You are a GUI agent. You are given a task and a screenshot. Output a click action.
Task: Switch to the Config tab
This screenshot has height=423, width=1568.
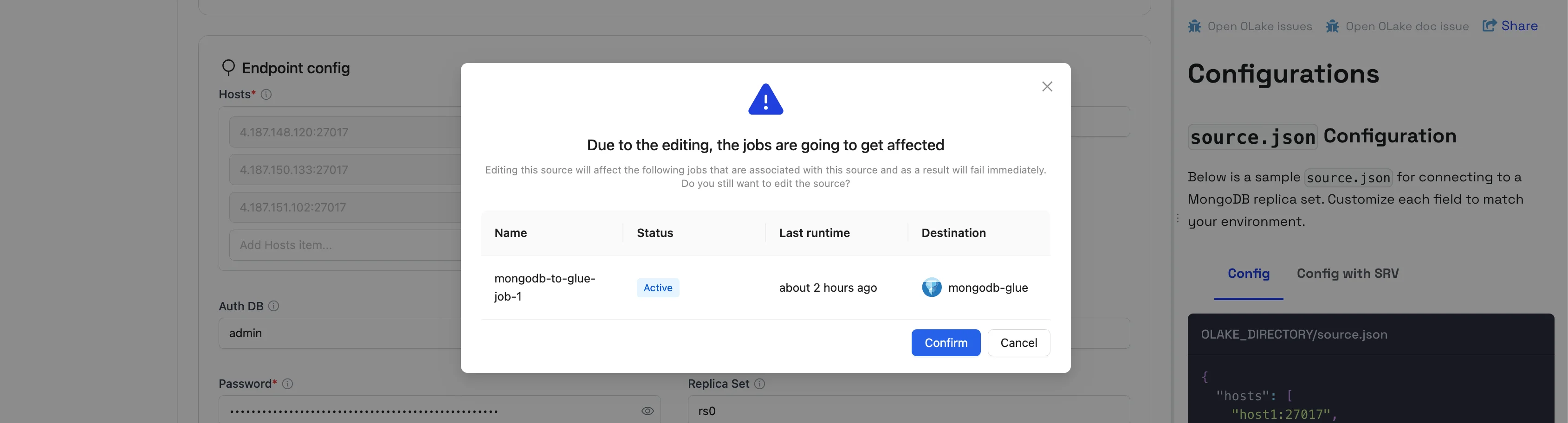tap(1249, 274)
